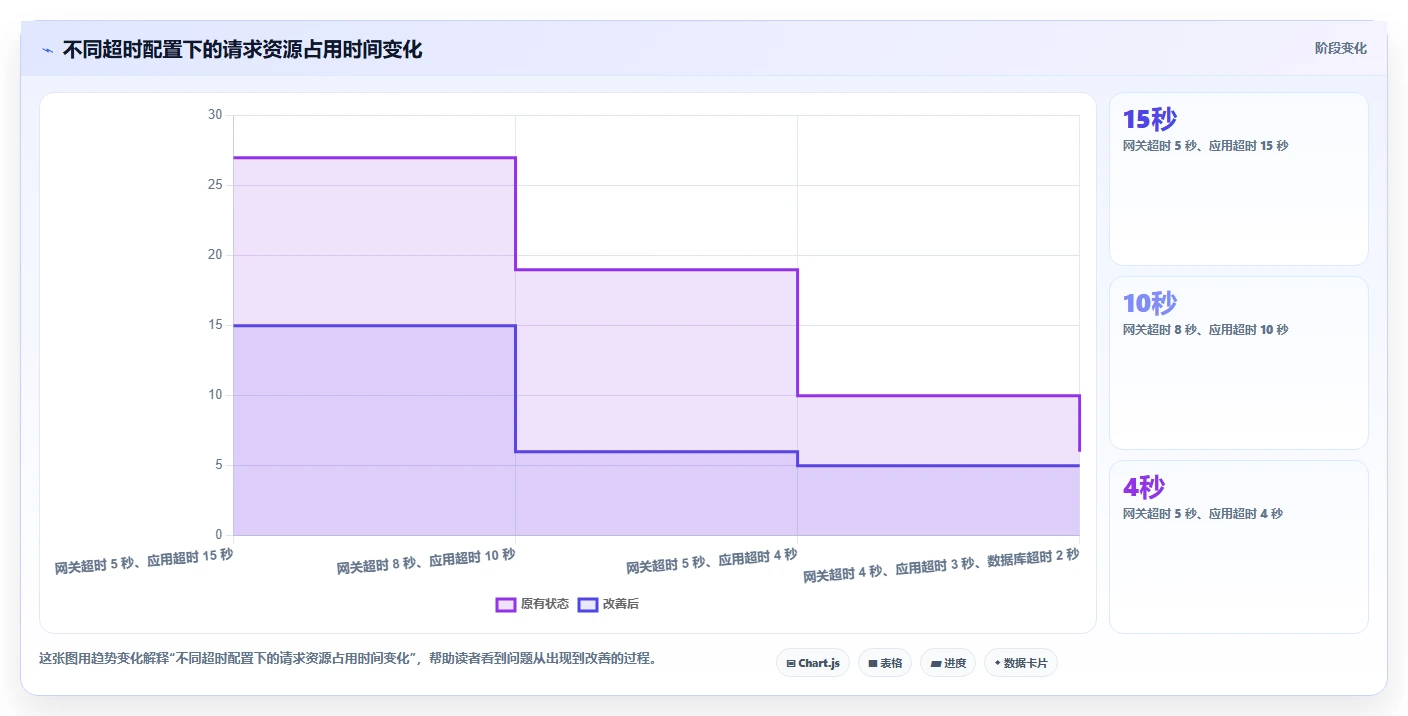Click the blue 改善后 legend swatch
The width and height of the screenshot is (1408, 716).
588,604
